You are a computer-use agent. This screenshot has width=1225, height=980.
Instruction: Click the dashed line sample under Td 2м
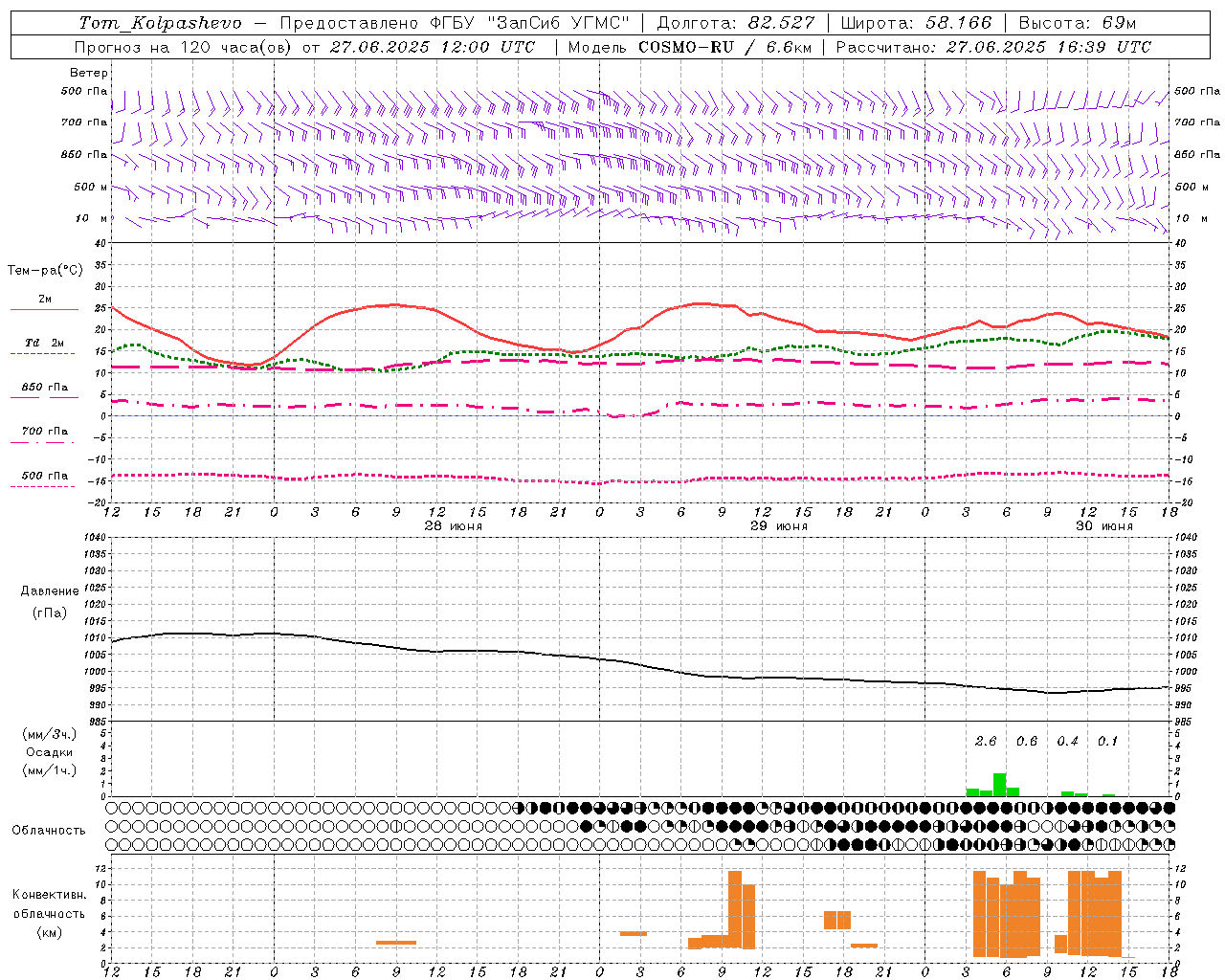42,353
